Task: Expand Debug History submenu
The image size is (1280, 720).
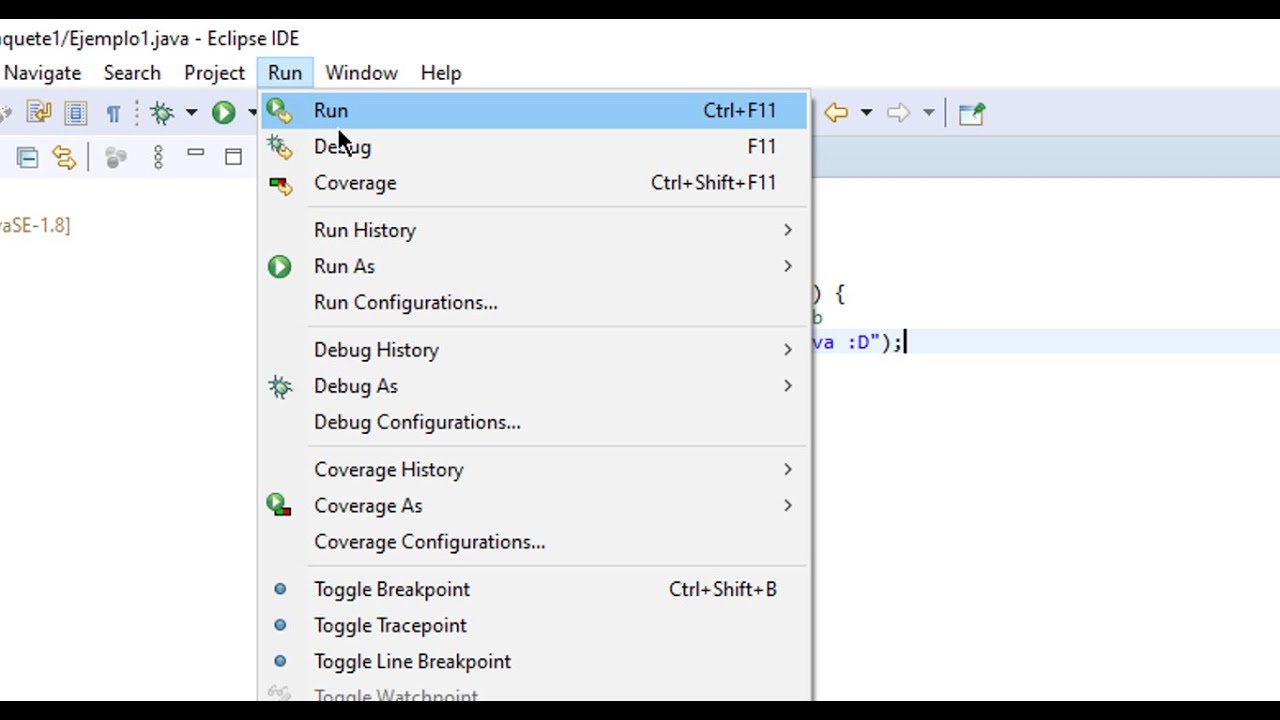Action: (534, 350)
